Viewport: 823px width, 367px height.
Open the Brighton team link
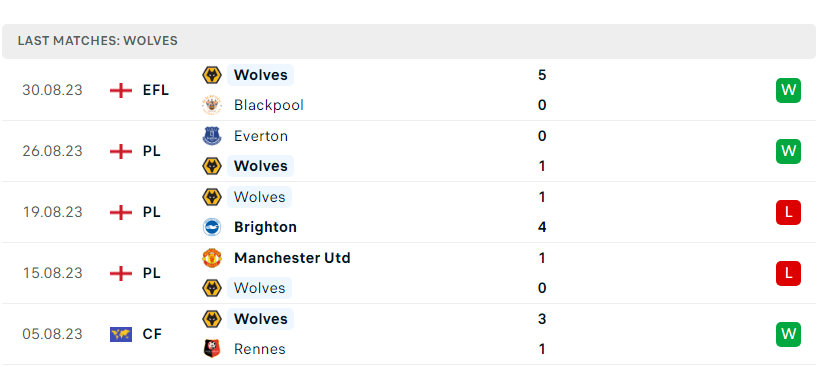(265, 227)
